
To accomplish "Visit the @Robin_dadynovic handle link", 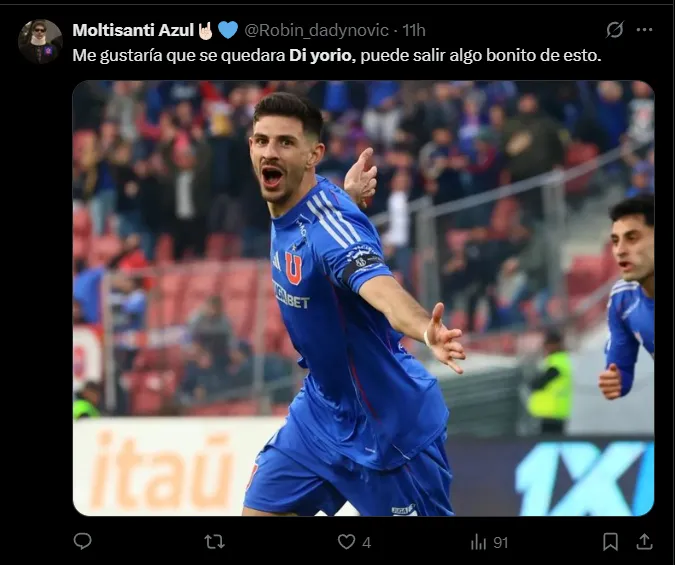I will [316, 30].
